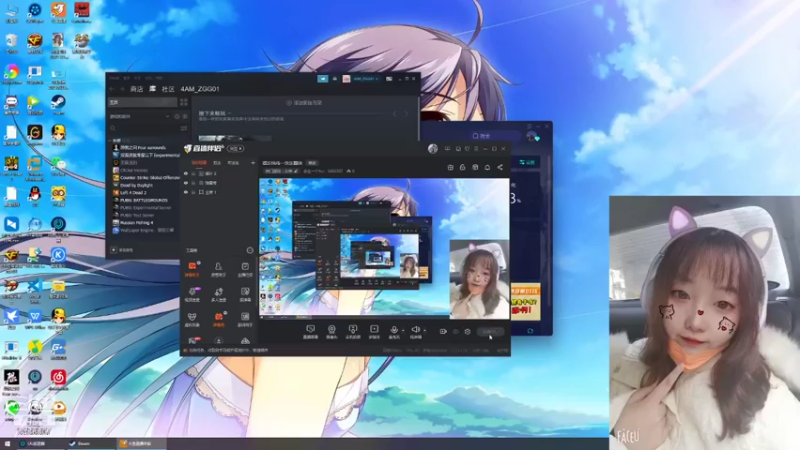Image resolution: width=800 pixels, height=450 pixels.
Task: Click the Steam library home field
Action: [142, 102]
